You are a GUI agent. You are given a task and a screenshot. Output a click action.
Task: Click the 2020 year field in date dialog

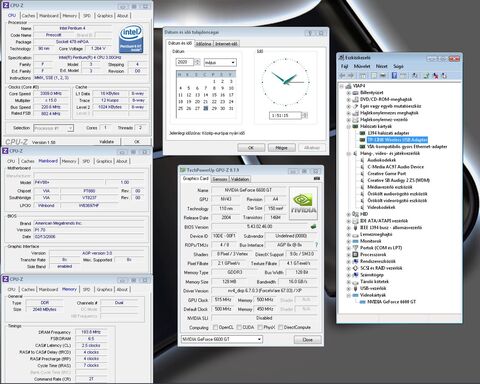click(185, 62)
